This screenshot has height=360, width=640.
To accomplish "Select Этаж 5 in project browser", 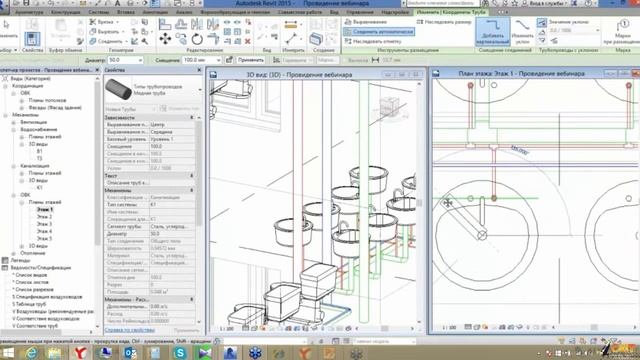I will click(x=44, y=239).
